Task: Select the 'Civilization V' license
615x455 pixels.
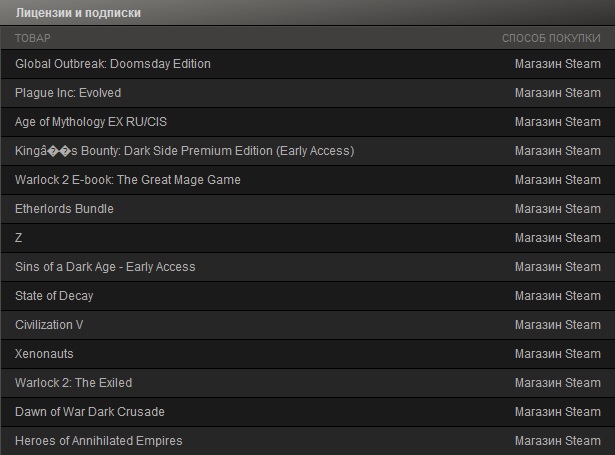Action: pyautogui.click(x=49, y=325)
